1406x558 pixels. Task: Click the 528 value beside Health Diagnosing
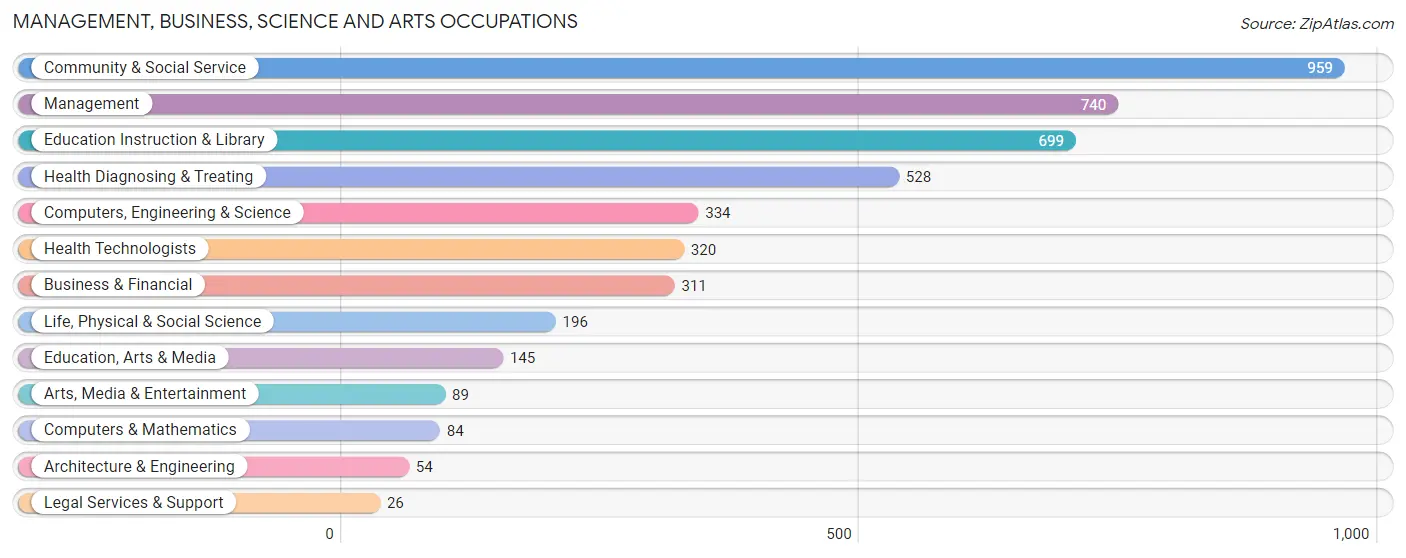pyautogui.click(x=918, y=177)
